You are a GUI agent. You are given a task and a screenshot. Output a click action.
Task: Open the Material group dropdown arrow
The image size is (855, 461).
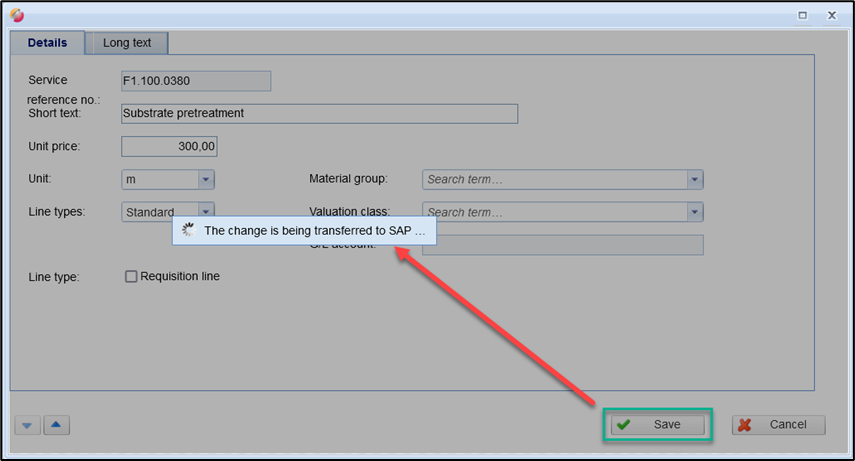pos(695,180)
